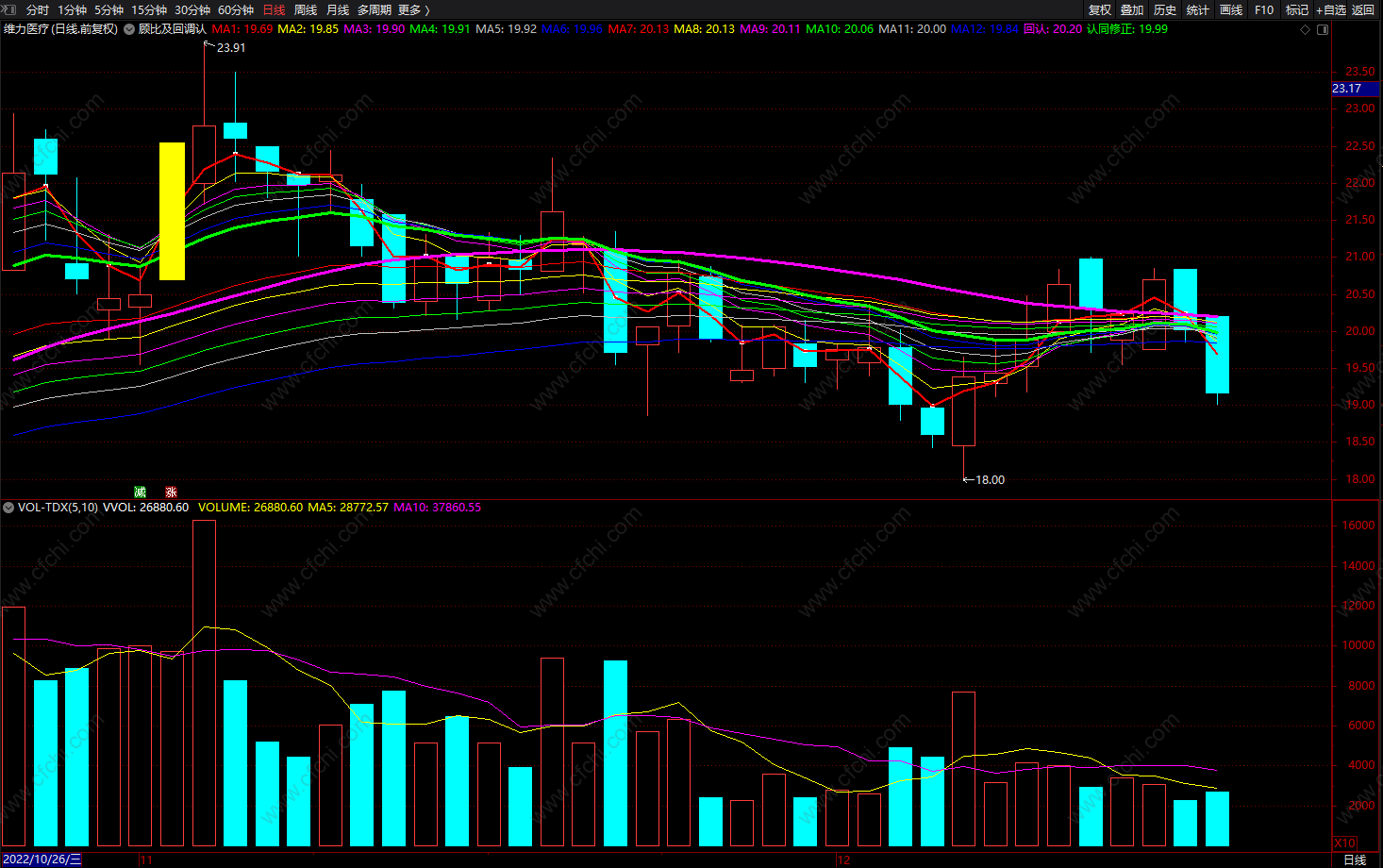Click the MA3: 19.90 value label
The height and width of the screenshot is (868, 1383).
pos(375,29)
